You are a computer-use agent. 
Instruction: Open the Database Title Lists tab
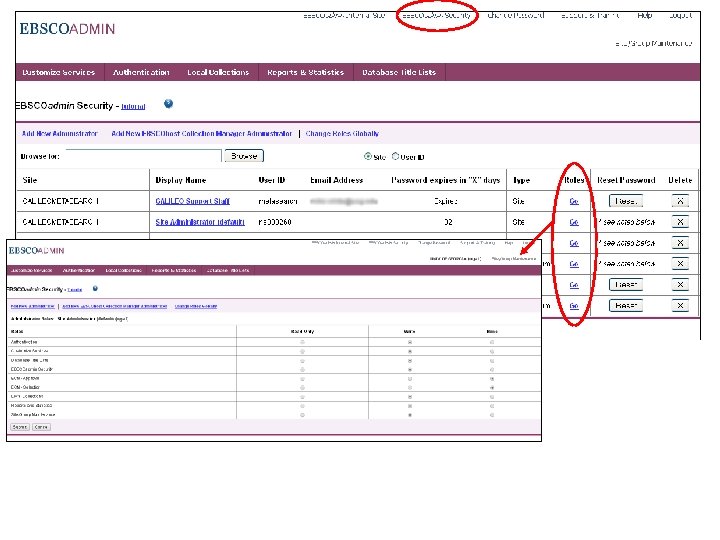[x=399, y=72]
